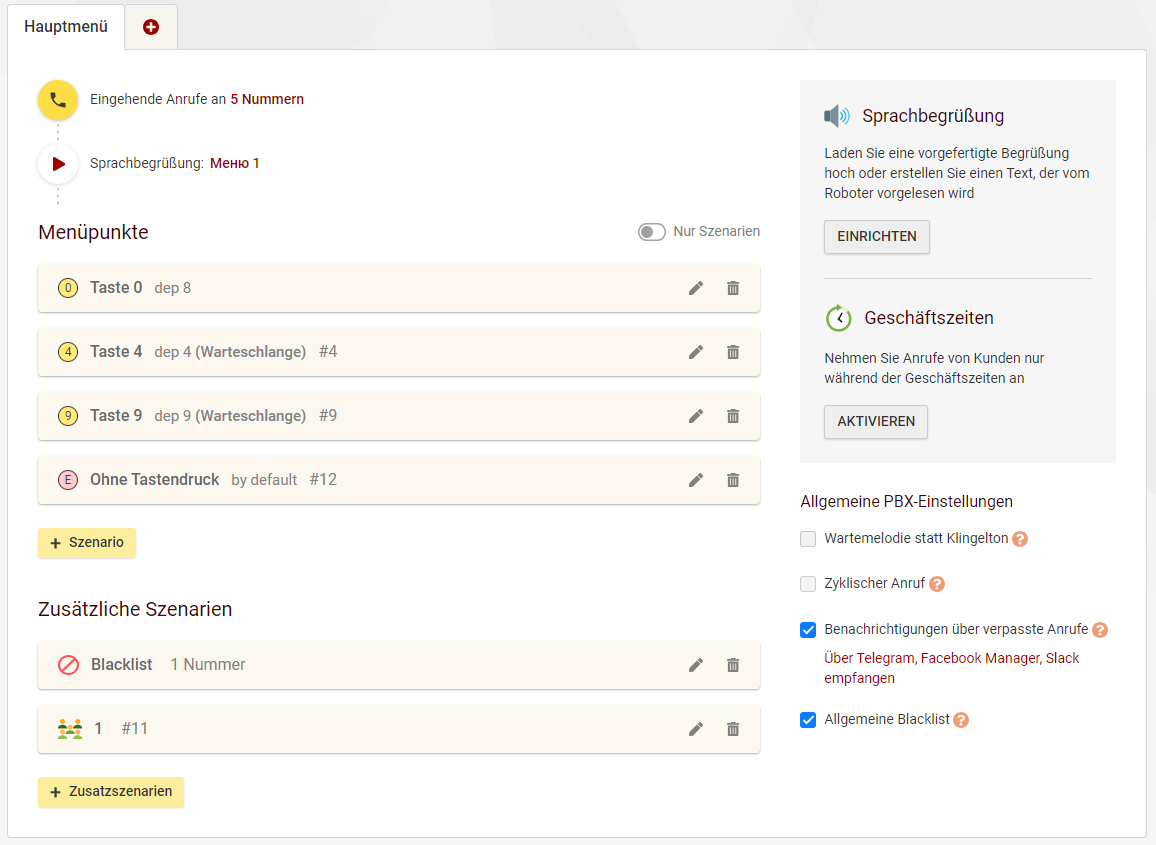Open help for Benachrichtigungen über verpasste Anrufe
Viewport: 1156px width, 845px height.
(x=1099, y=630)
